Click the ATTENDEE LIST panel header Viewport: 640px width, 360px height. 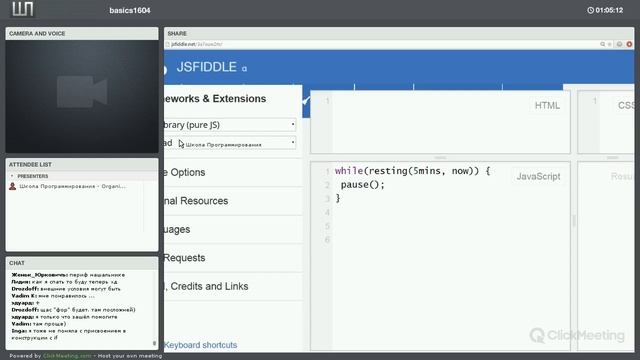click(x=82, y=164)
